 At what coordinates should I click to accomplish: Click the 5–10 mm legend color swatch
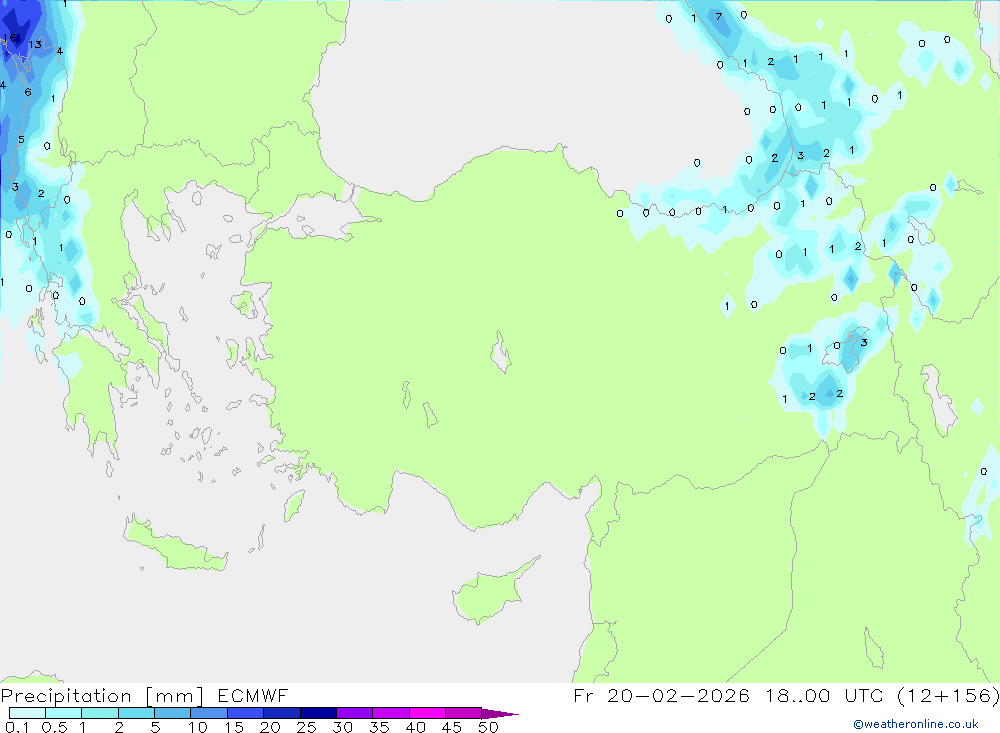click(173, 713)
